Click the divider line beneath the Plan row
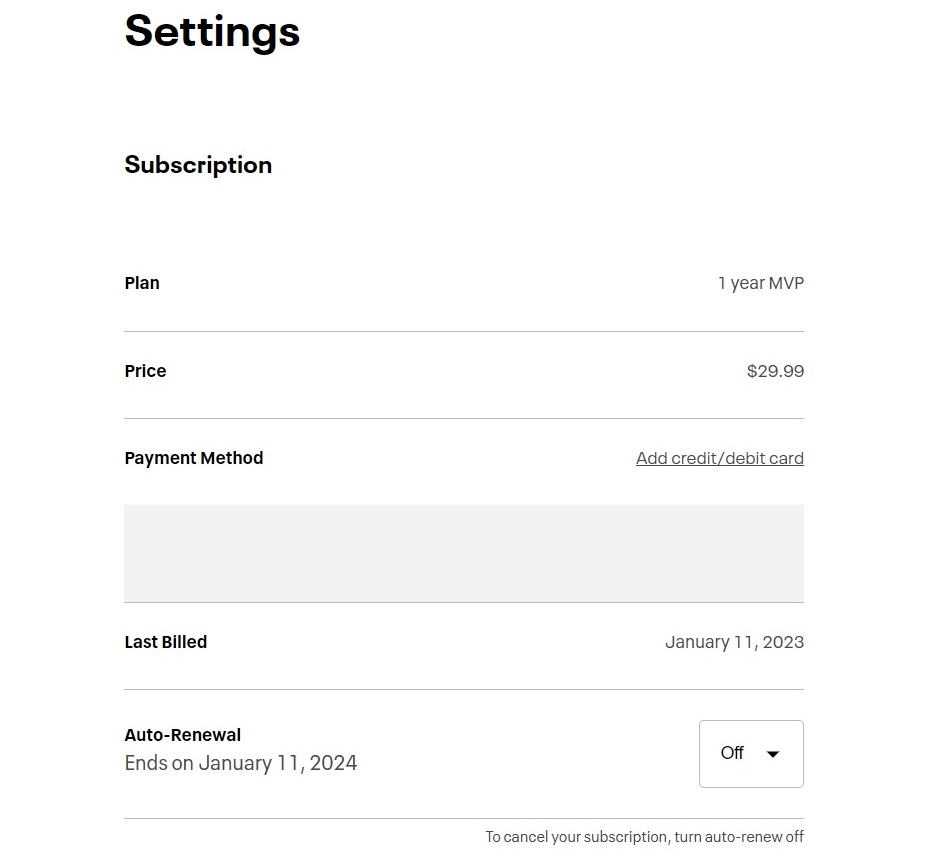The width and height of the screenshot is (946, 860). coord(464,331)
